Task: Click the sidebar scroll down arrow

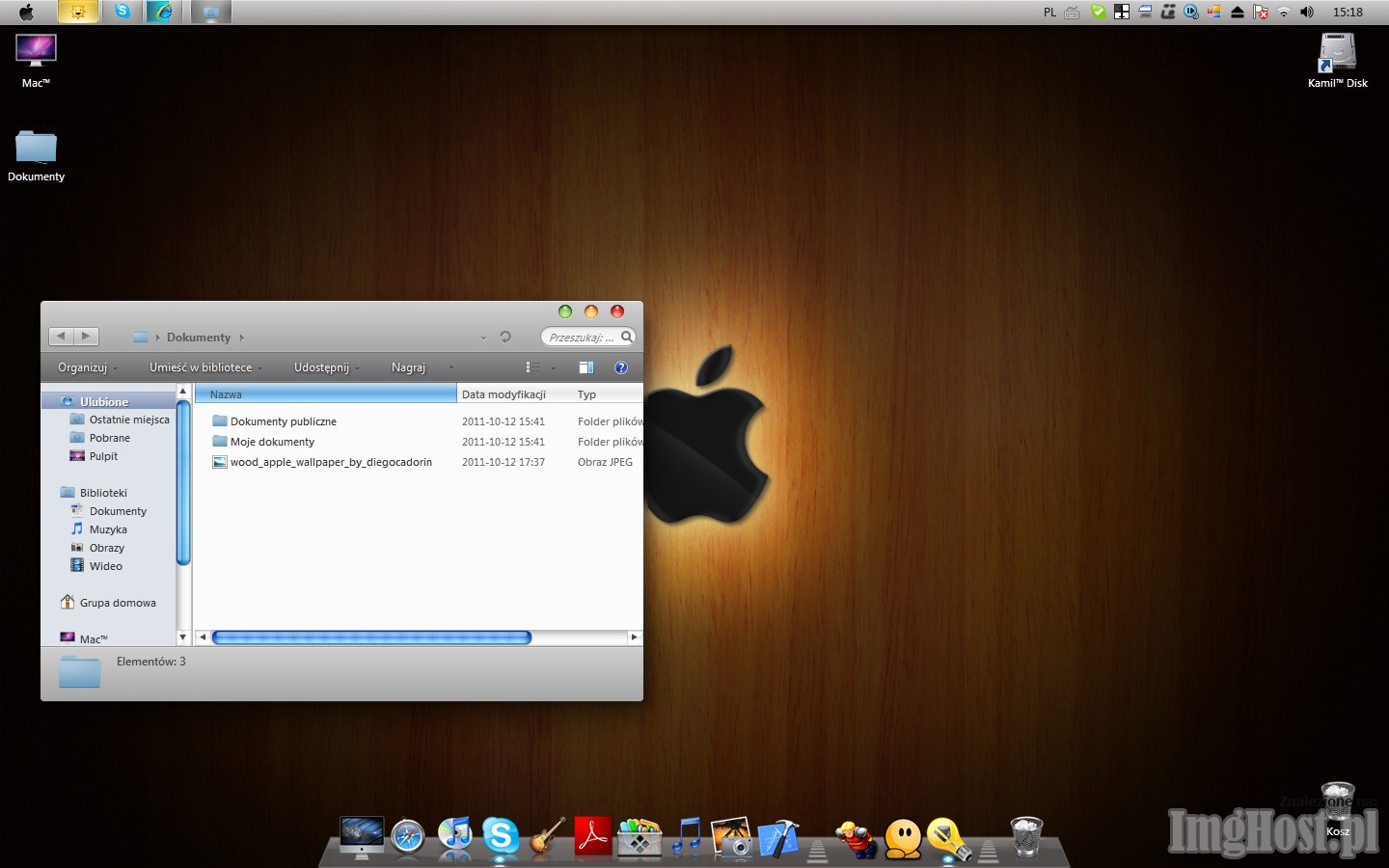Action: pyautogui.click(x=182, y=637)
